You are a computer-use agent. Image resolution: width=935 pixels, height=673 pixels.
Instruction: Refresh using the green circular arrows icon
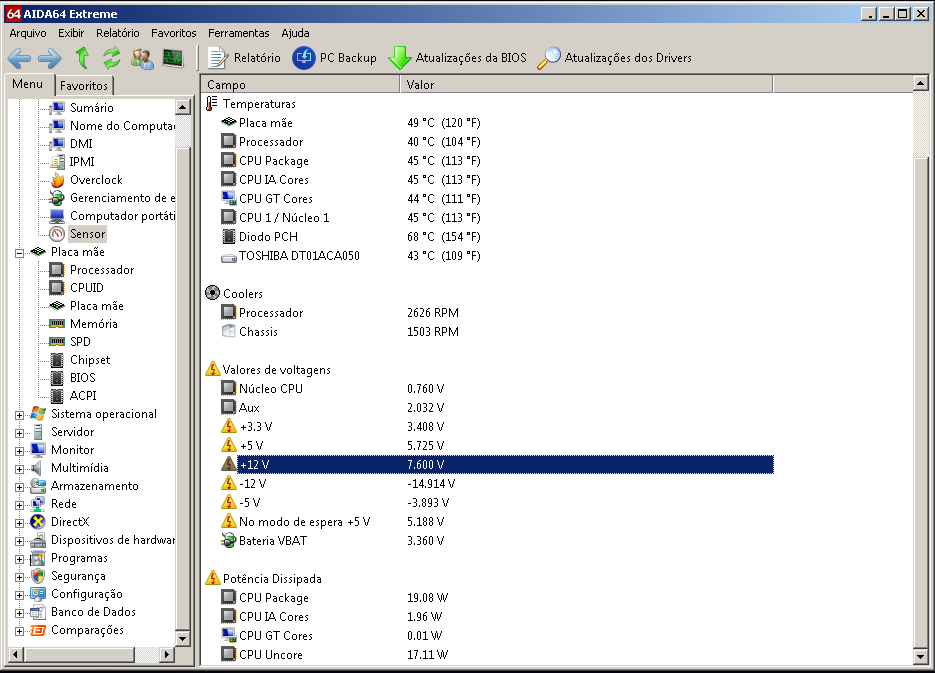[112, 58]
